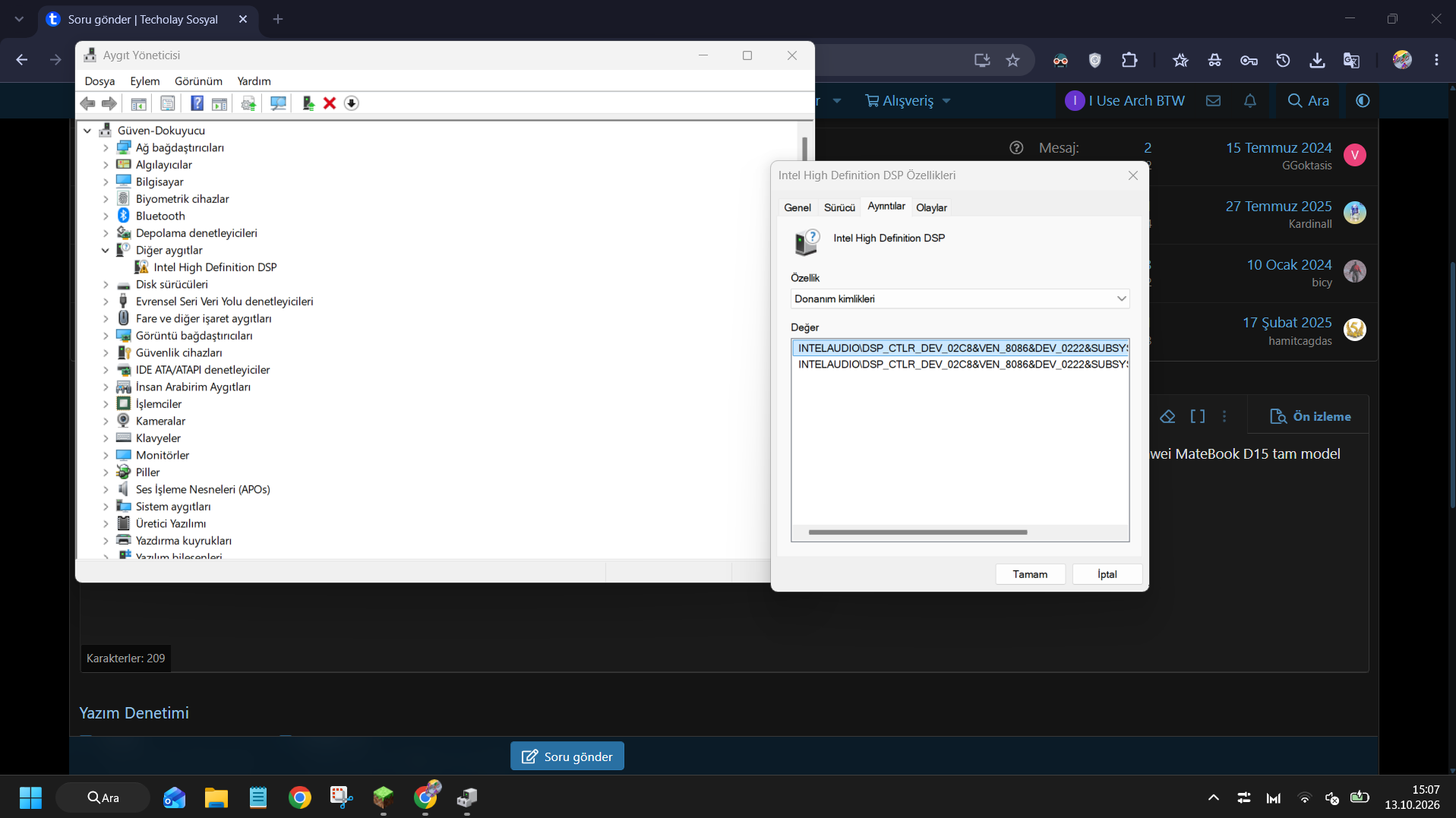
Task: Open the browser extensions puzzle icon
Action: coord(1129,60)
